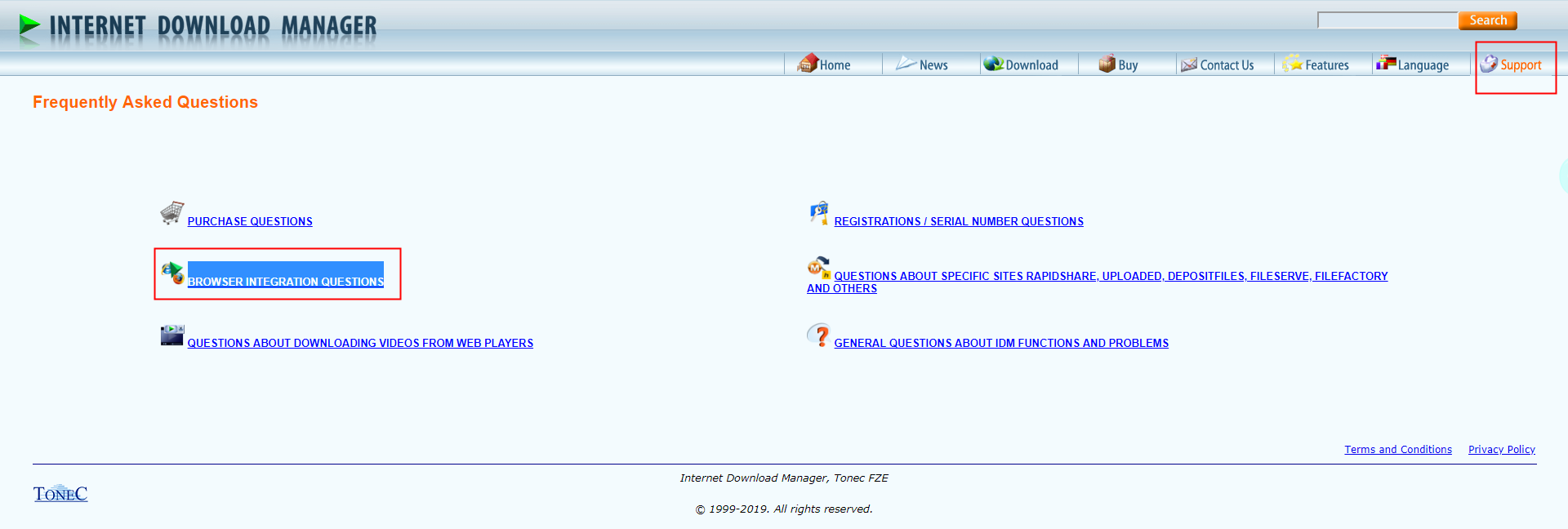The image size is (1568, 529).
Task: Open Registrations / Serial Number Questions link
Action: [x=959, y=221]
